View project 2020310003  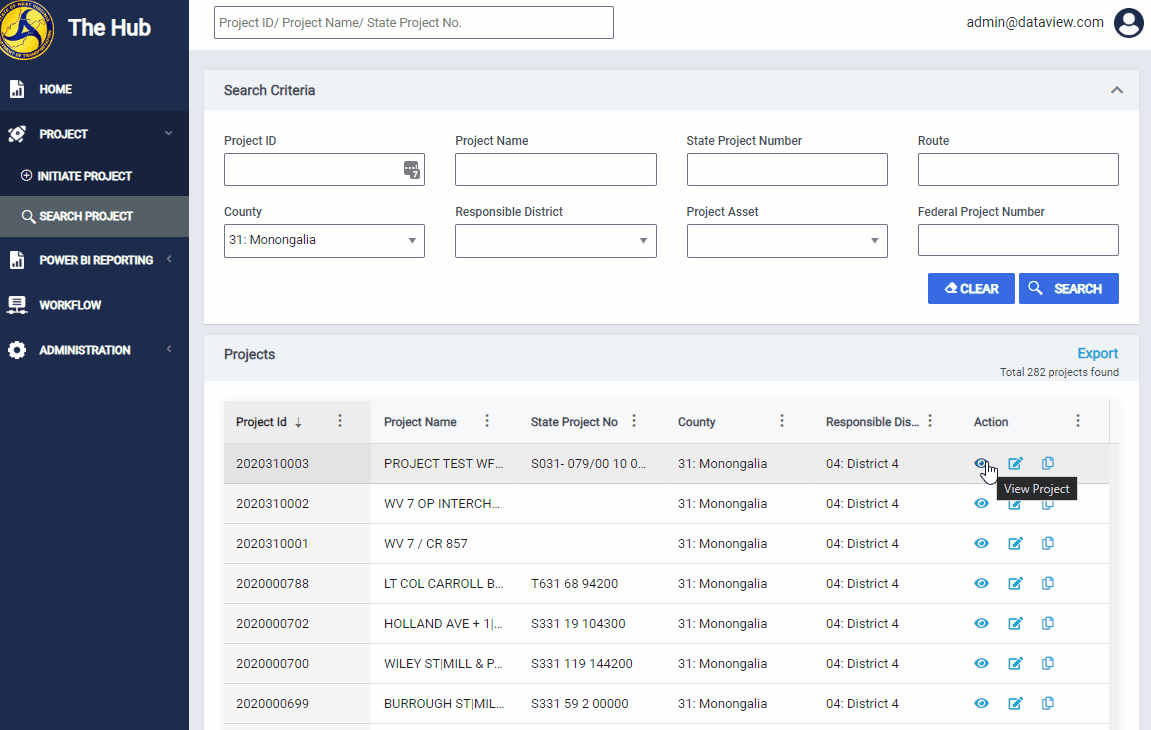pyautogui.click(x=981, y=463)
